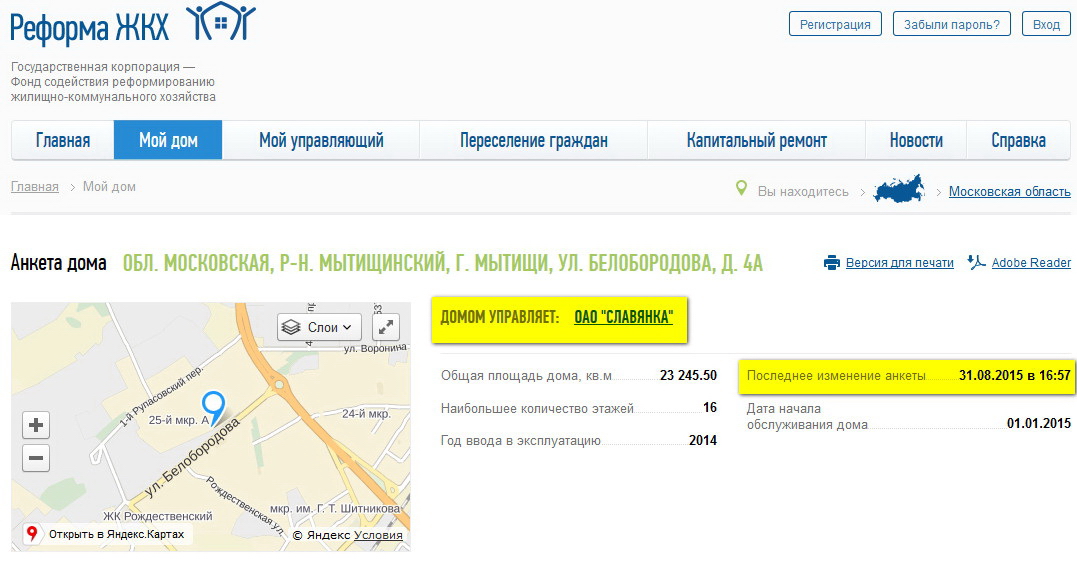Click the Главная breadcrumb link
The width and height of the screenshot is (1077, 563).
35,187
